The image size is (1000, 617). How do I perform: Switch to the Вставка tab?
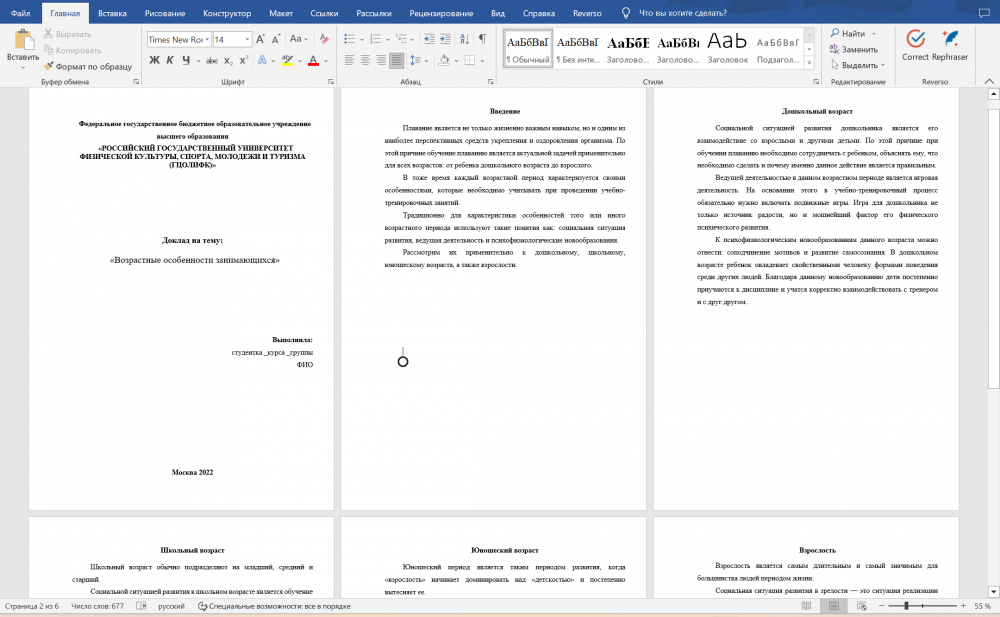pyautogui.click(x=112, y=13)
